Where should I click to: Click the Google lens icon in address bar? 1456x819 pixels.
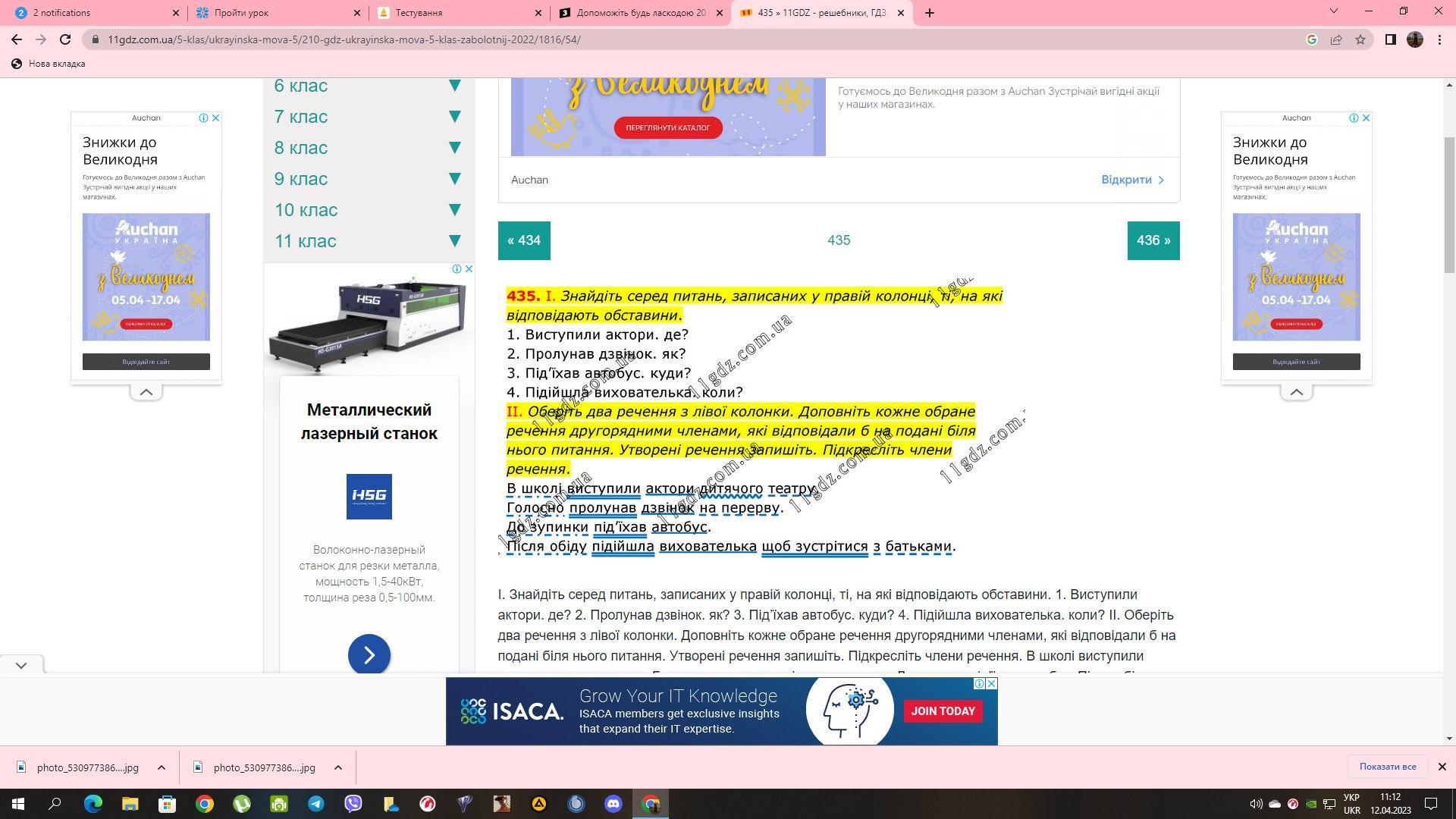[x=1311, y=39]
